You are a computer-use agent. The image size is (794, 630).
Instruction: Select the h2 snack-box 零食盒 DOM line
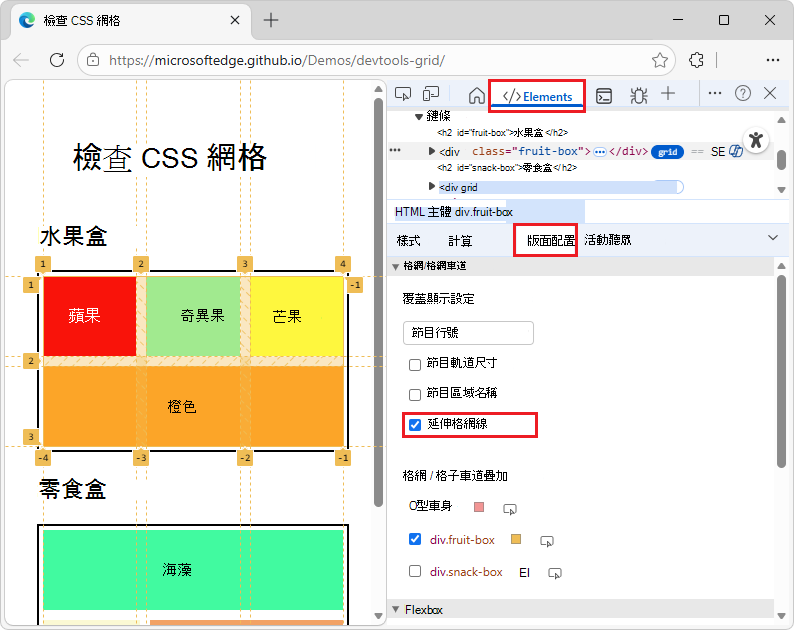click(507, 168)
